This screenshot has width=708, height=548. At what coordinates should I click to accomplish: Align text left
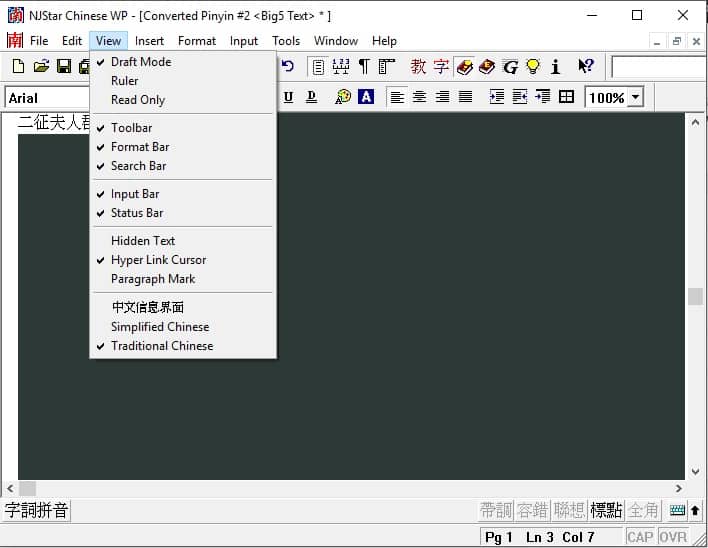397,97
